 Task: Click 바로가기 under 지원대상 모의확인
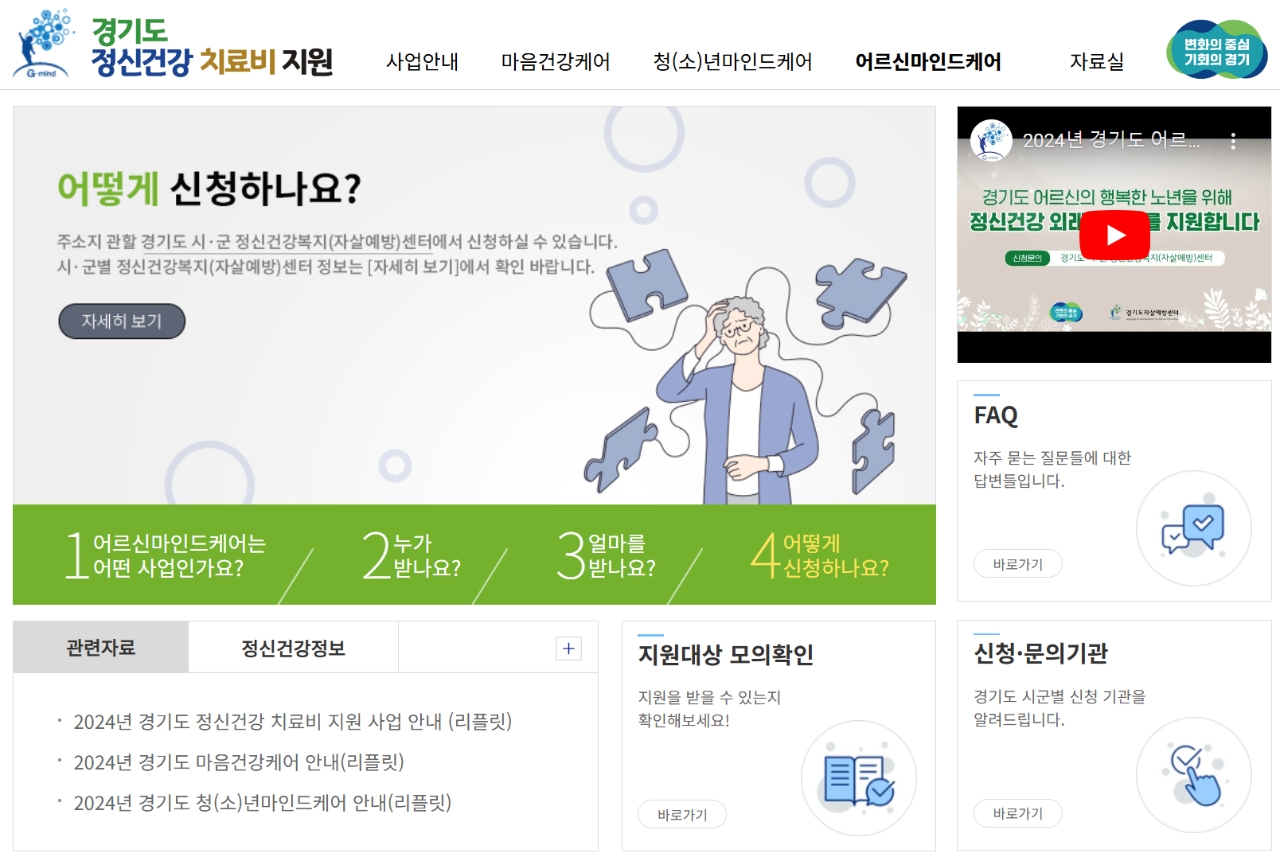tap(682, 814)
